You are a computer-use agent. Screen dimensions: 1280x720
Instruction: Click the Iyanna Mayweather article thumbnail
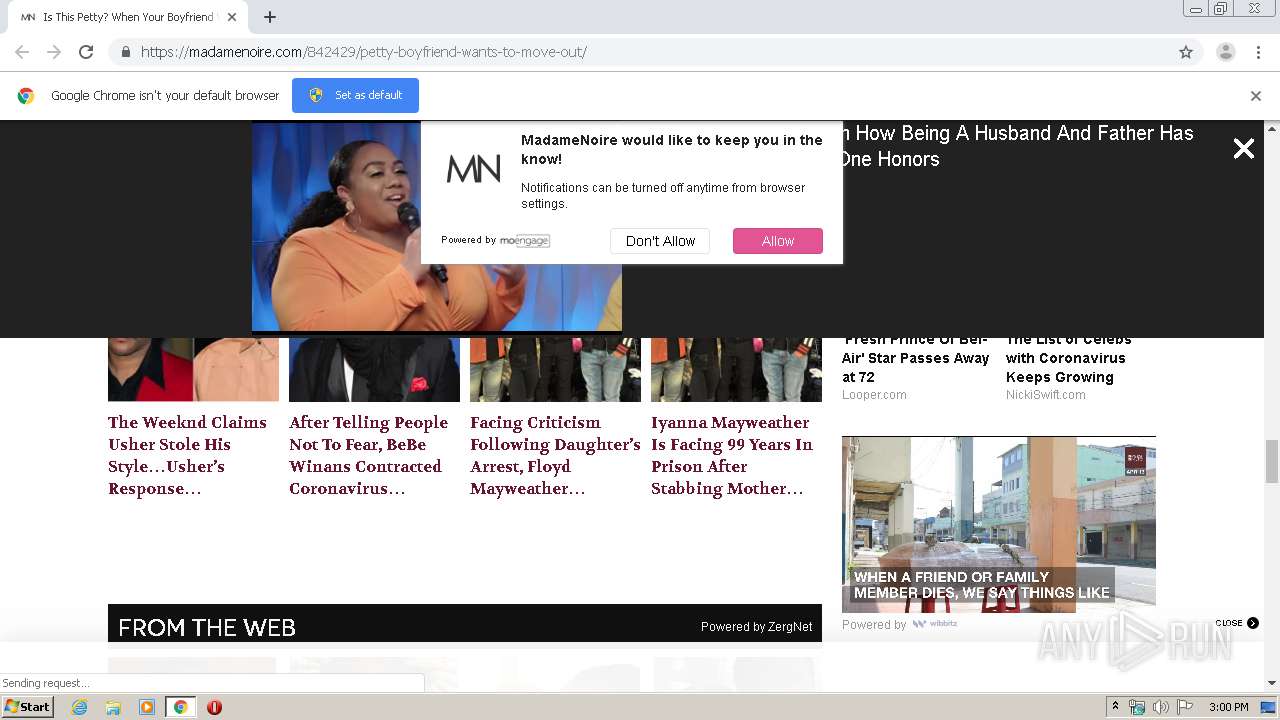point(736,369)
